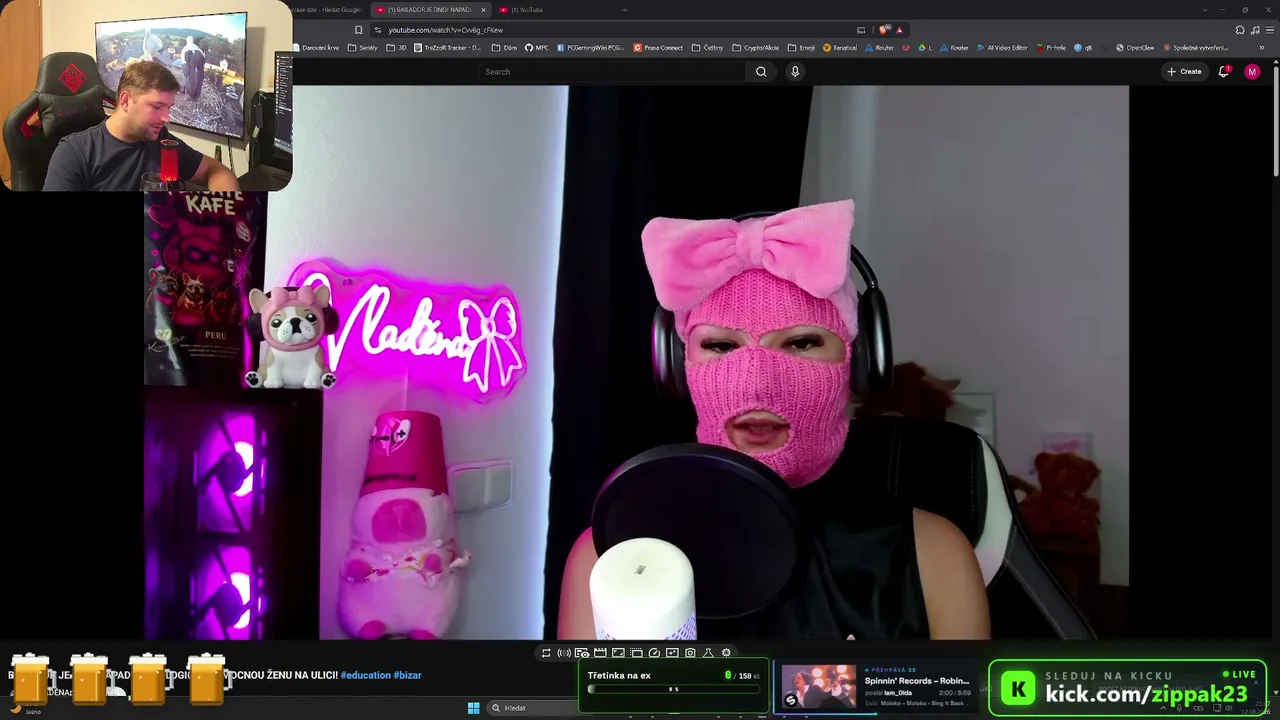Viewport: 1280px width, 720px height.
Task: Open the Češtiny bookmarks folder
Action: pyautogui.click(x=708, y=48)
